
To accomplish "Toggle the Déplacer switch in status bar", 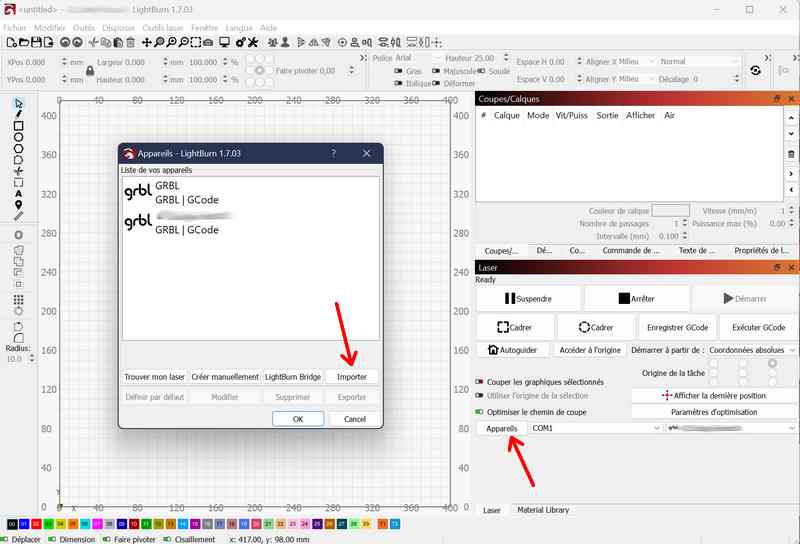I will click(5, 539).
